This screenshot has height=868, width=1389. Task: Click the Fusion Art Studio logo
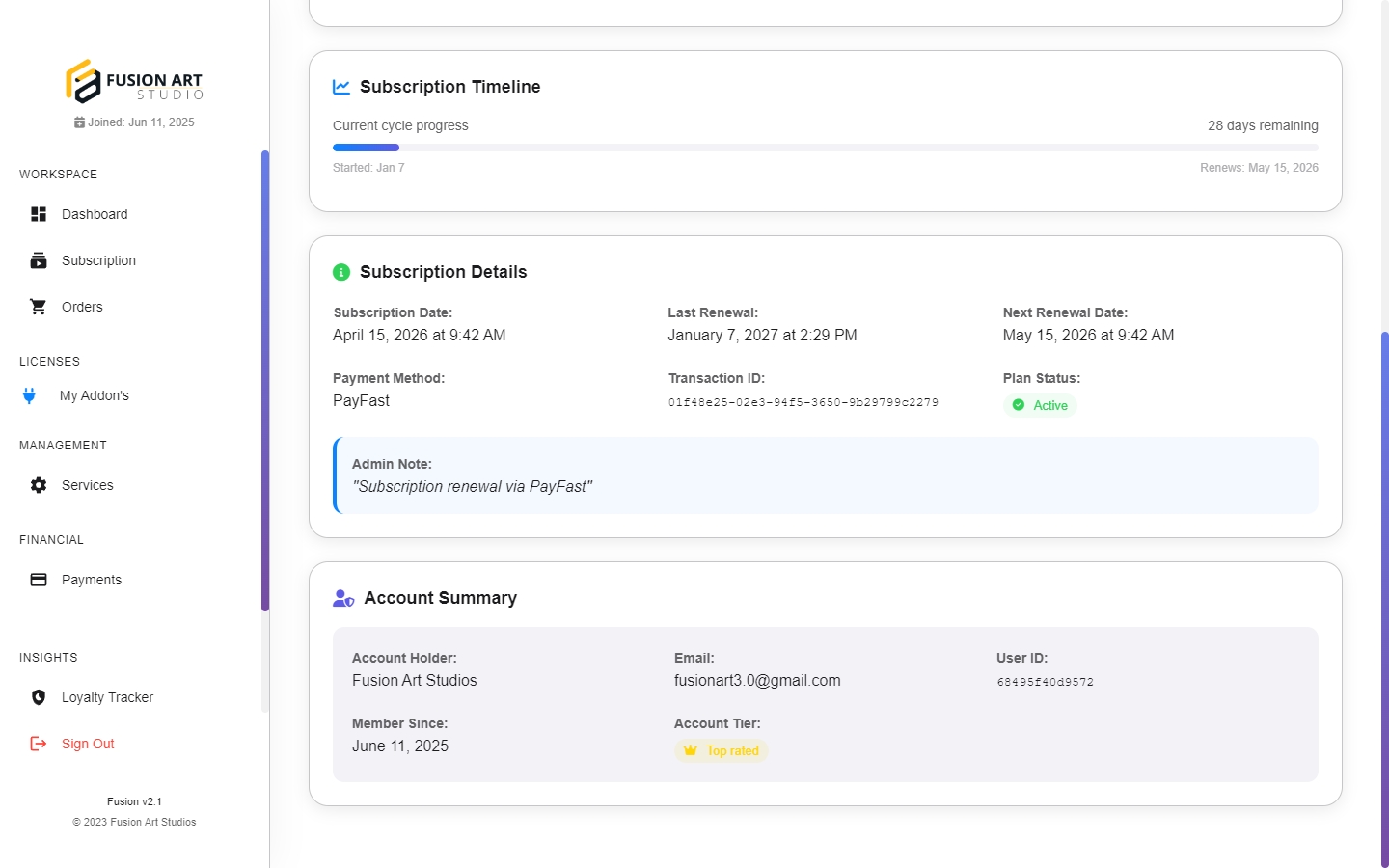(134, 82)
